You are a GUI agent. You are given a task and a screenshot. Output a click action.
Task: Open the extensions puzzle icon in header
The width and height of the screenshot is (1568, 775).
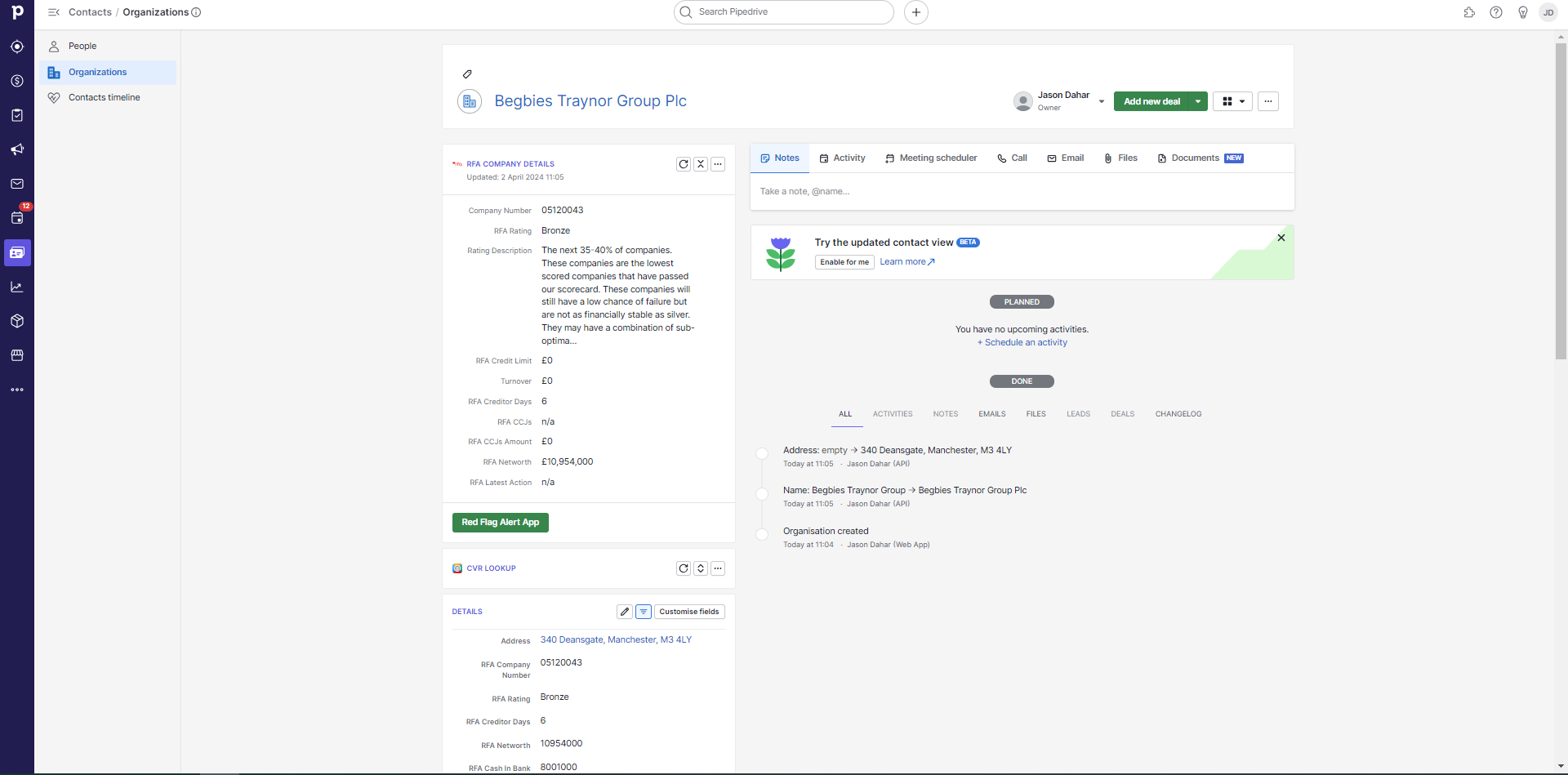pyautogui.click(x=1469, y=12)
